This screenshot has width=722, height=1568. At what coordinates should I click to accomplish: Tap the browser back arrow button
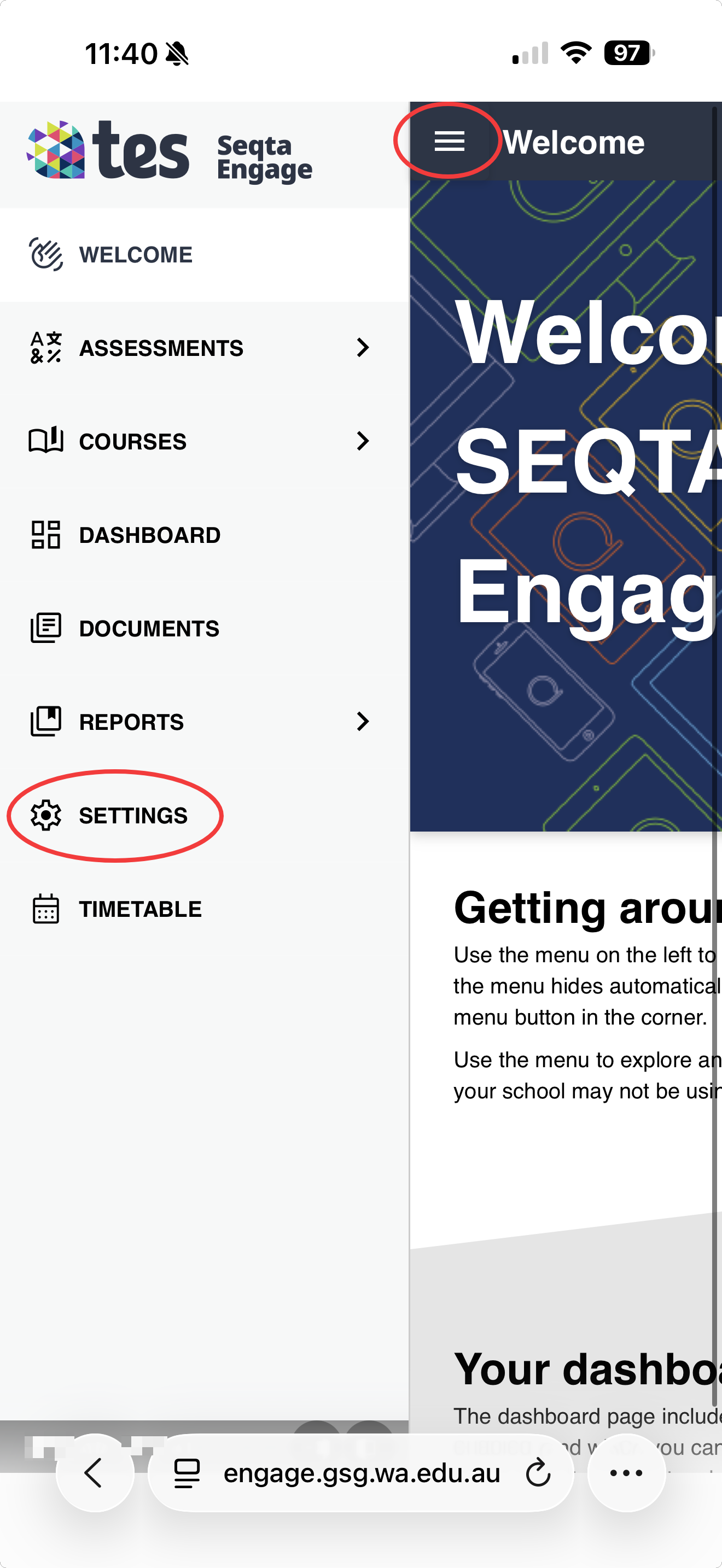pyautogui.click(x=95, y=1473)
